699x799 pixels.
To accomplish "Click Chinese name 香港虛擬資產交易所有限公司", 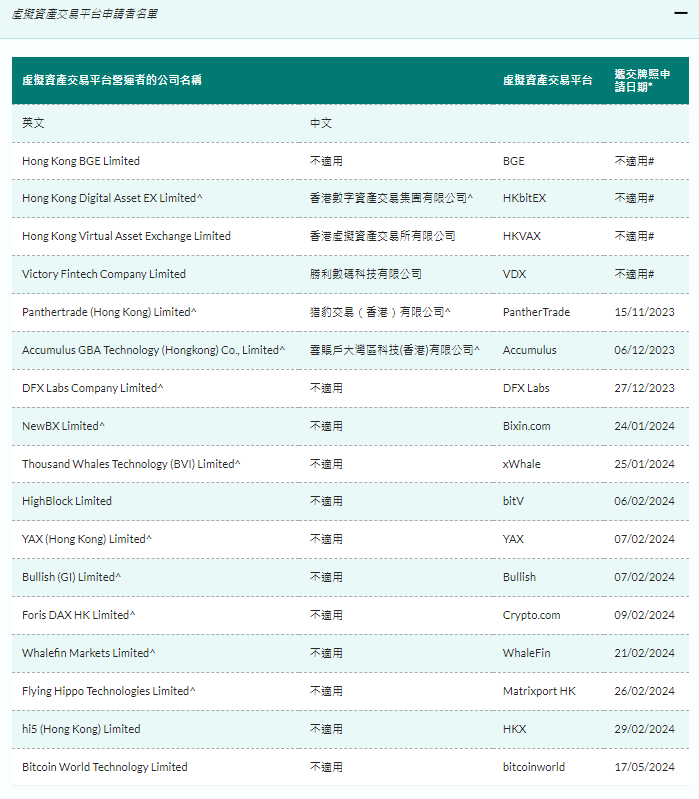I will click(383, 236).
